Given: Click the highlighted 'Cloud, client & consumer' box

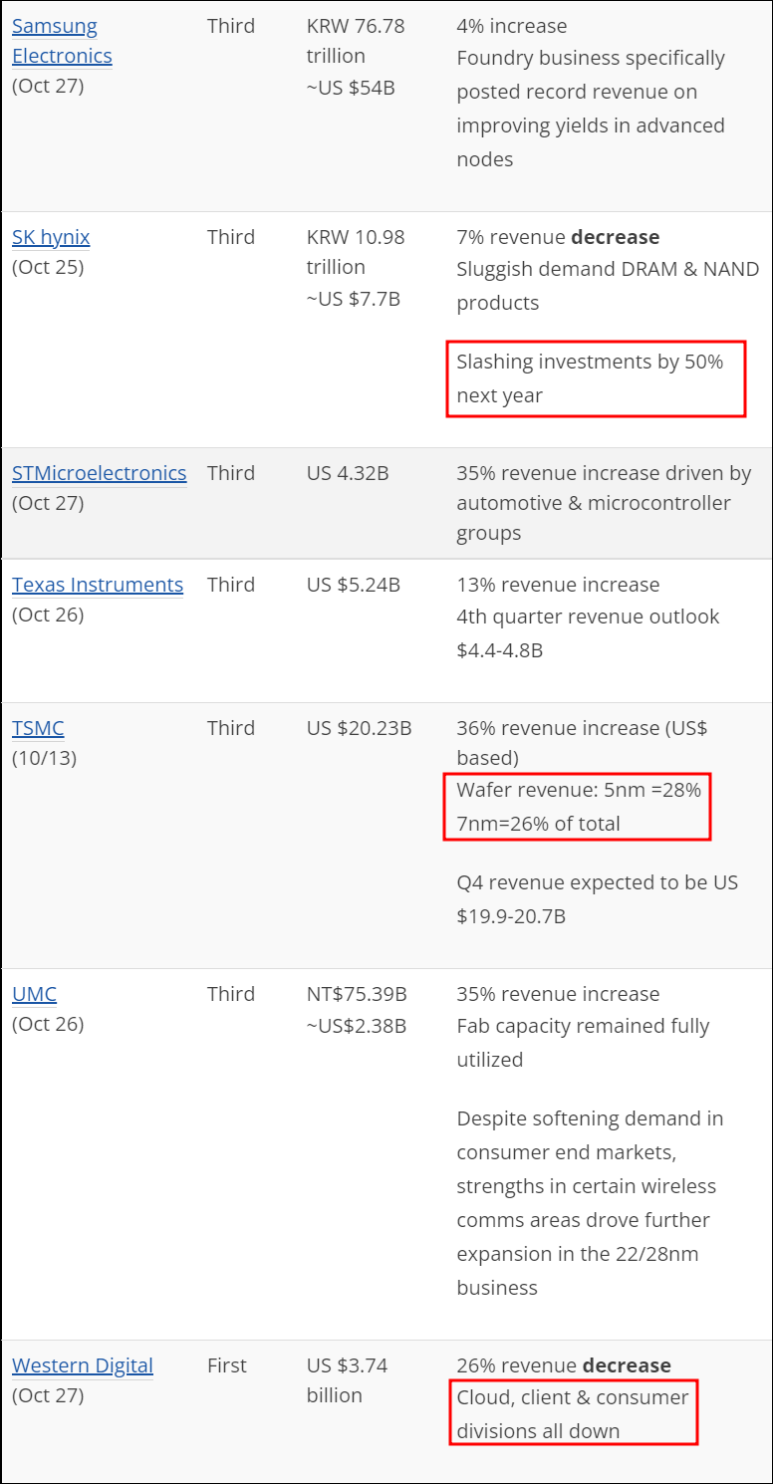Looking at the screenshot, I should tap(572, 1412).
